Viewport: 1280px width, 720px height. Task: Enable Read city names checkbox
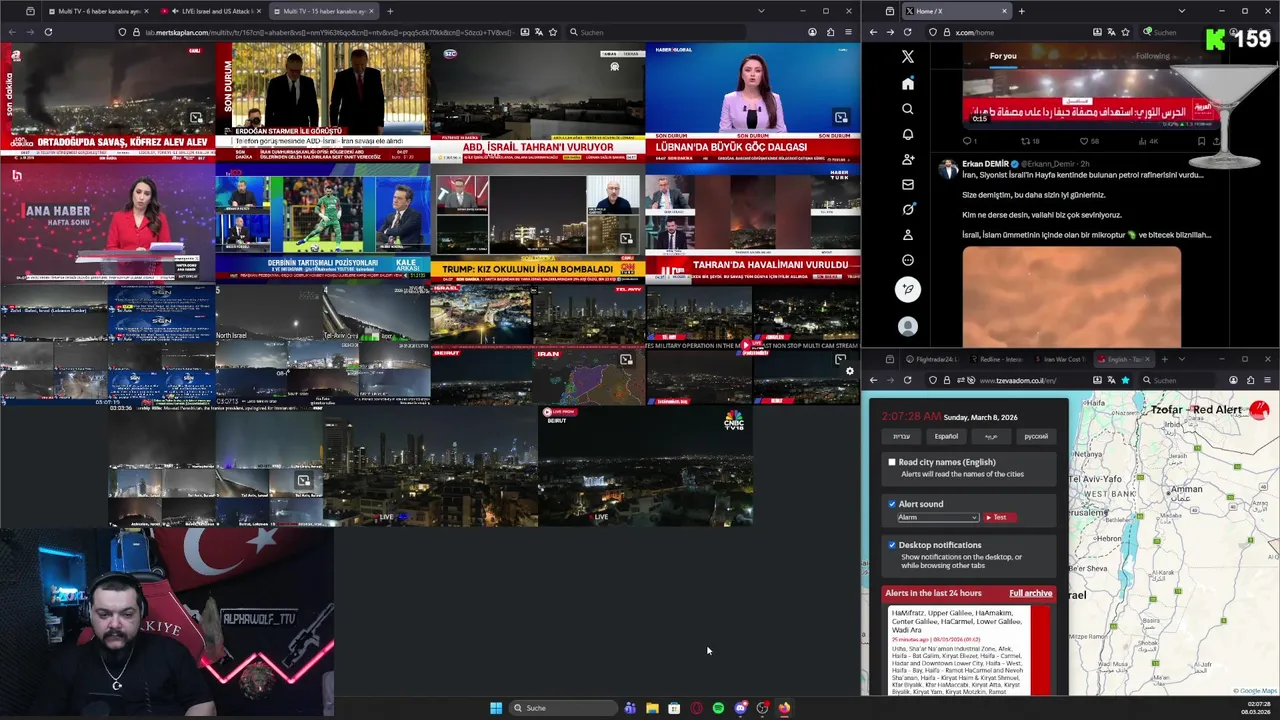click(x=892, y=462)
